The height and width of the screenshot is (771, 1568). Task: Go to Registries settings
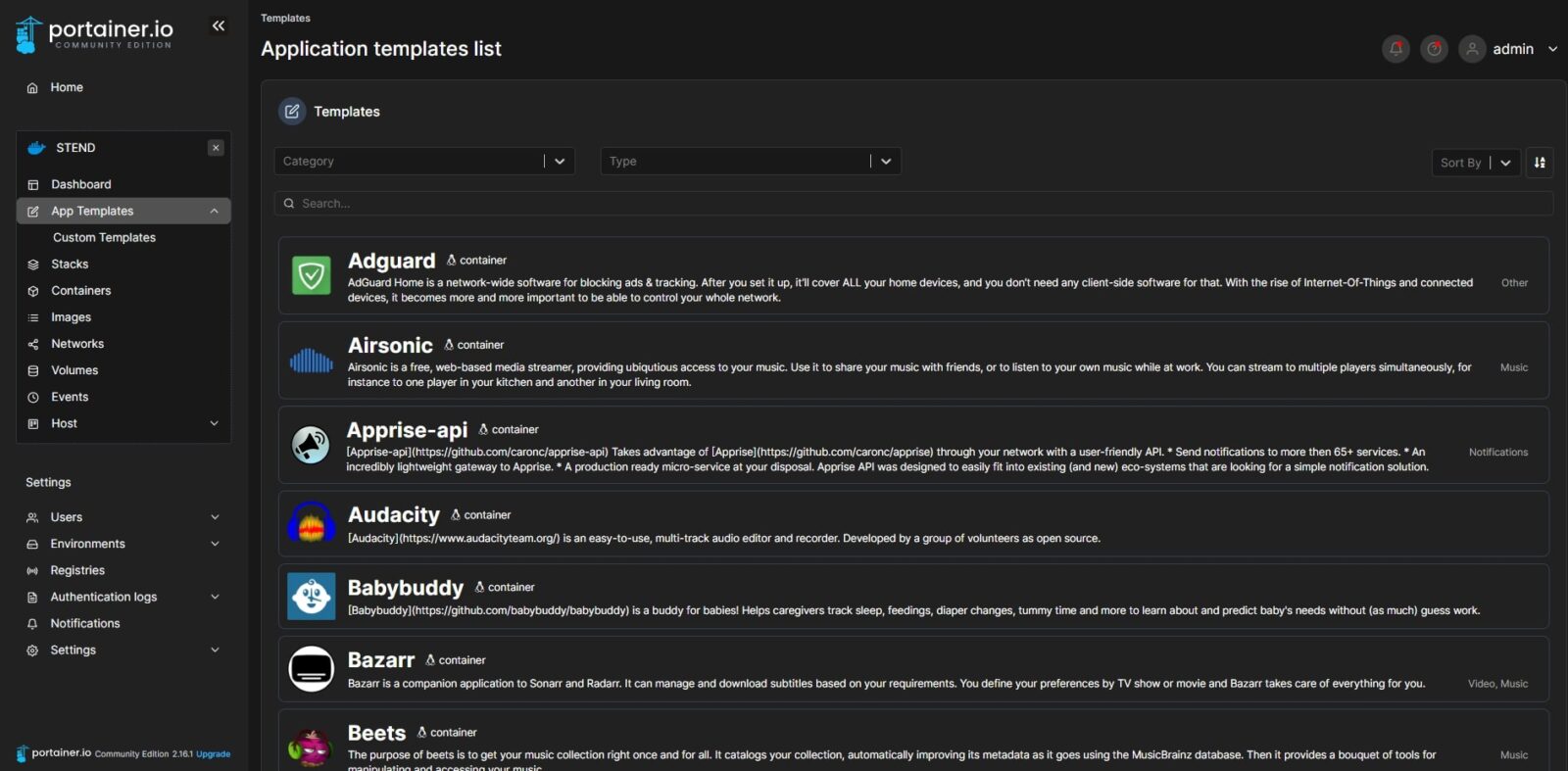[77, 570]
